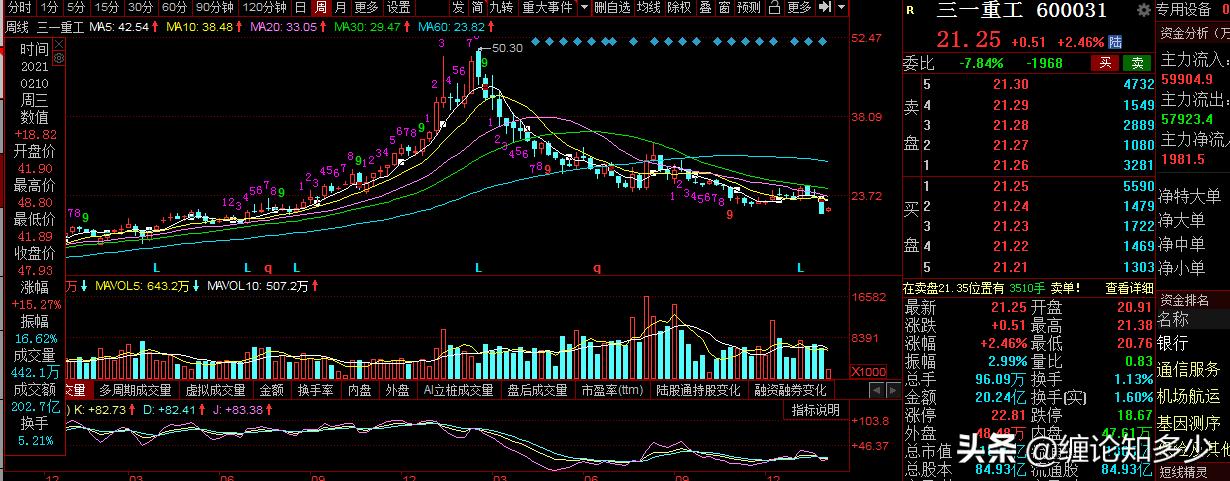This screenshot has width=1230, height=481.
Task: Toggle 除权 ex-rights adjustment
Action: pyautogui.click(x=679, y=8)
